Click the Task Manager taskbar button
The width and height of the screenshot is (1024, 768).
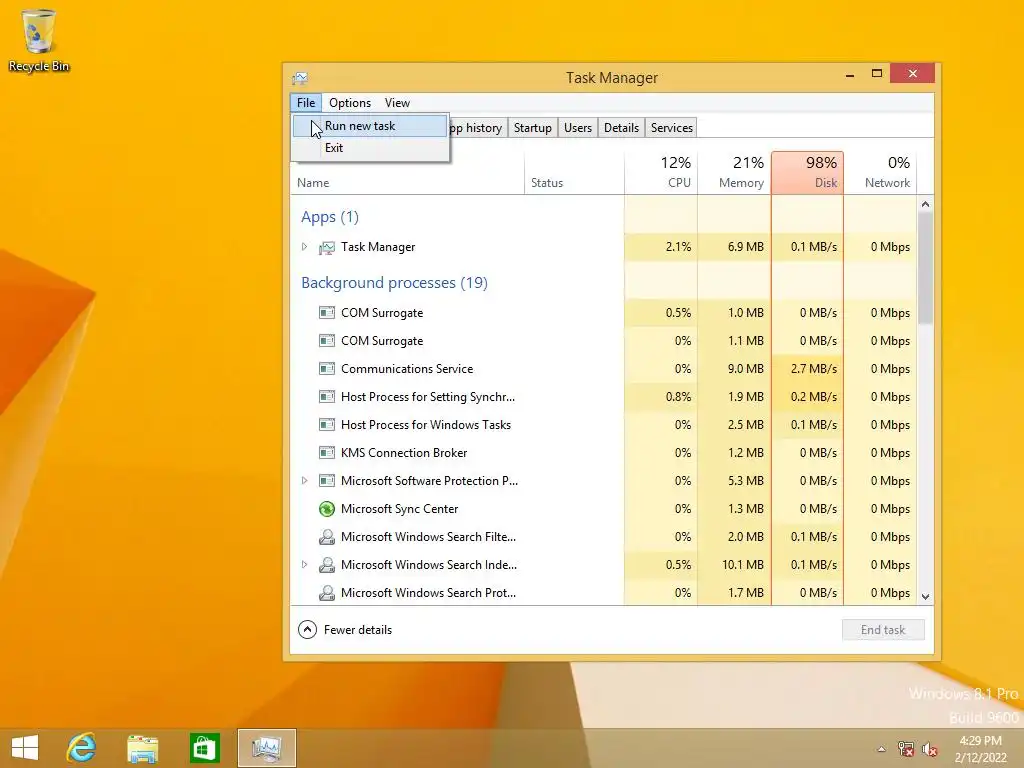pyautogui.click(x=266, y=748)
